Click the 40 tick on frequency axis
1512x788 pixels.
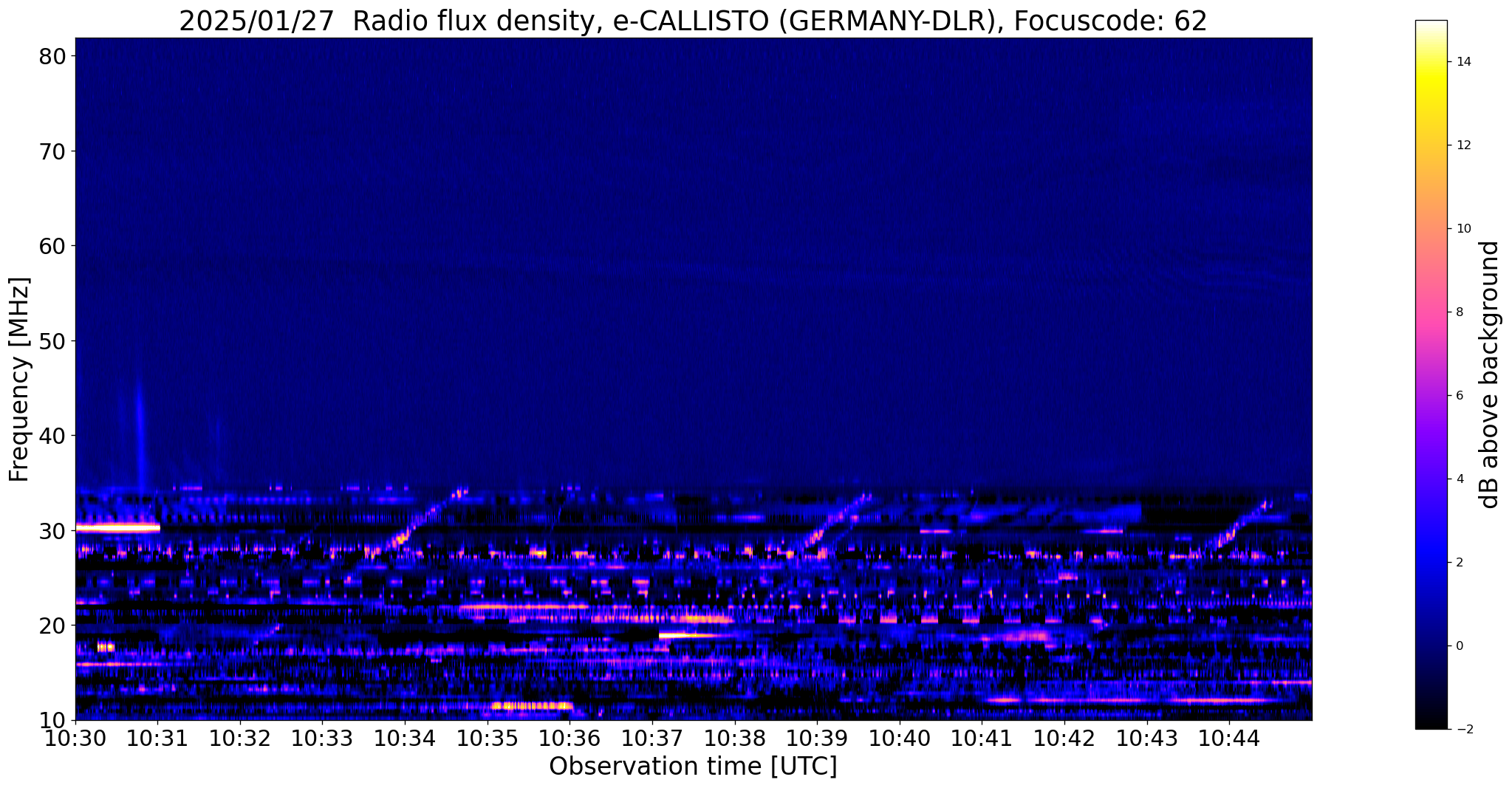pyautogui.click(x=54, y=436)
